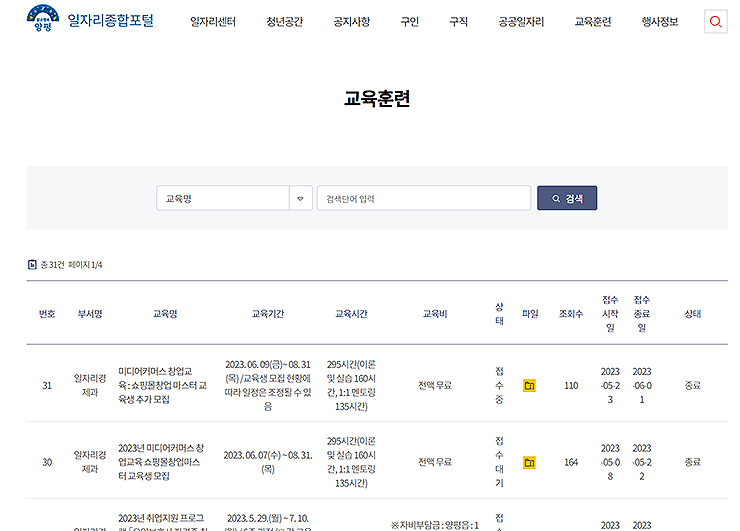Open the 구직 menu
Image resolution: width=740 pixels, height=531 pixels.
(x=458, y=22)
